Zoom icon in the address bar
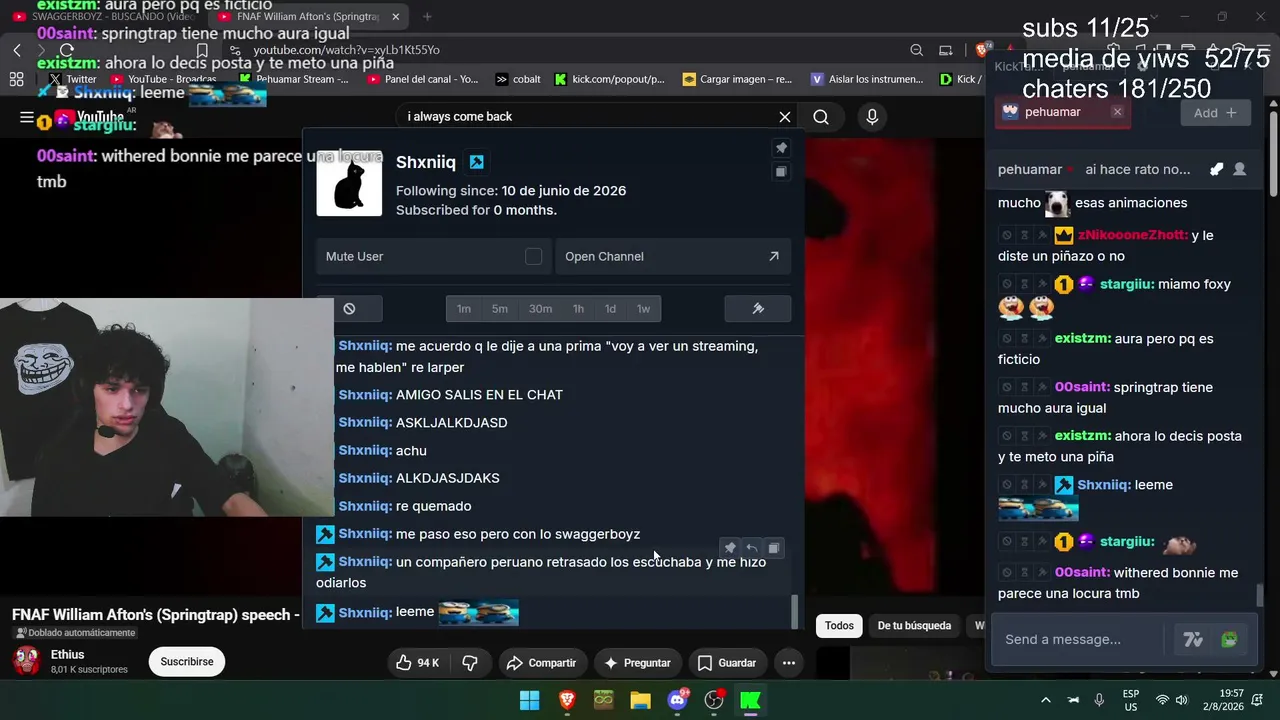Viewport: 1280px width, 720px height. click(916, 50)
